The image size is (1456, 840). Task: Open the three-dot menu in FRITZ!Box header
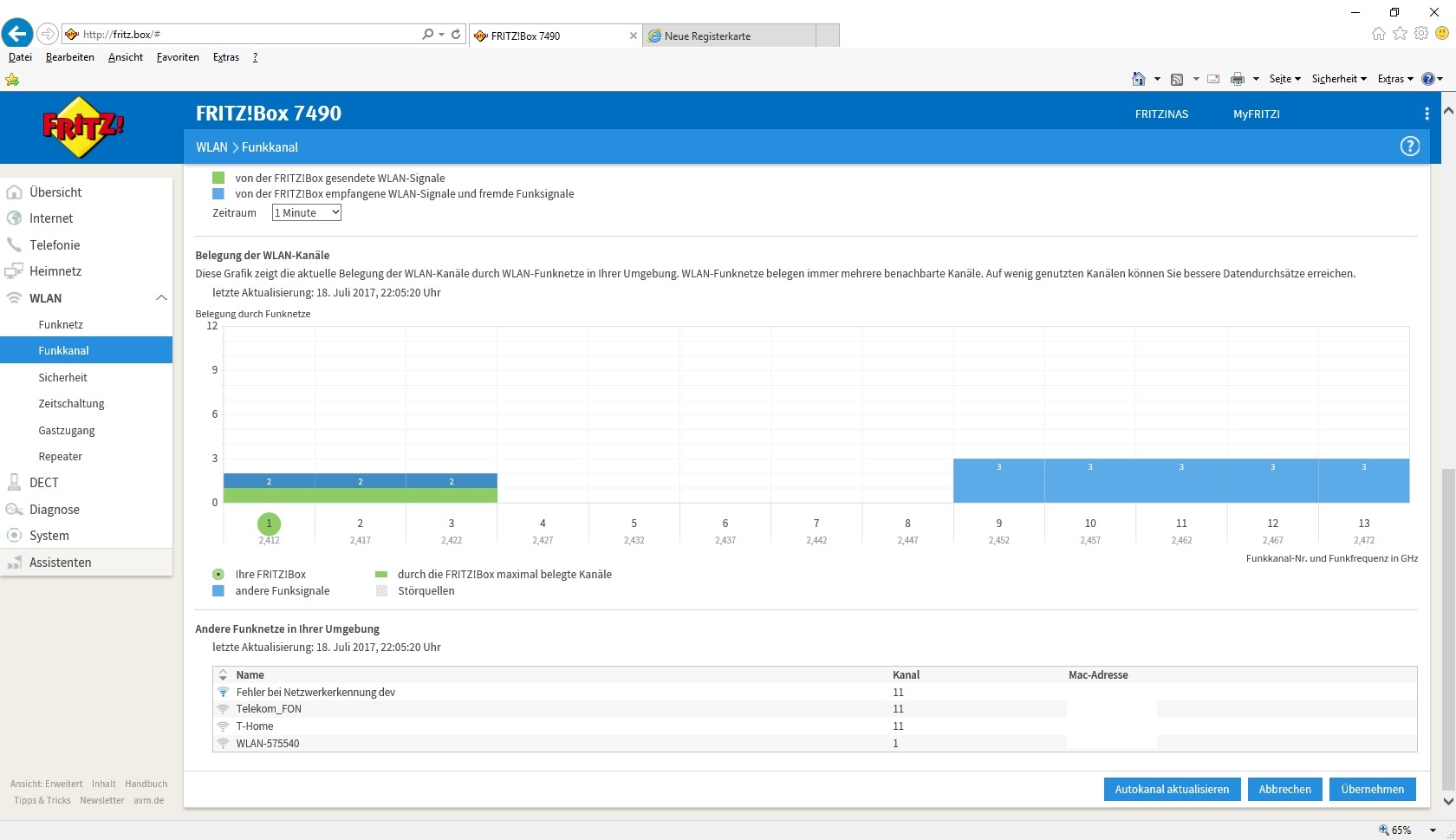[x=1427, y=114]
